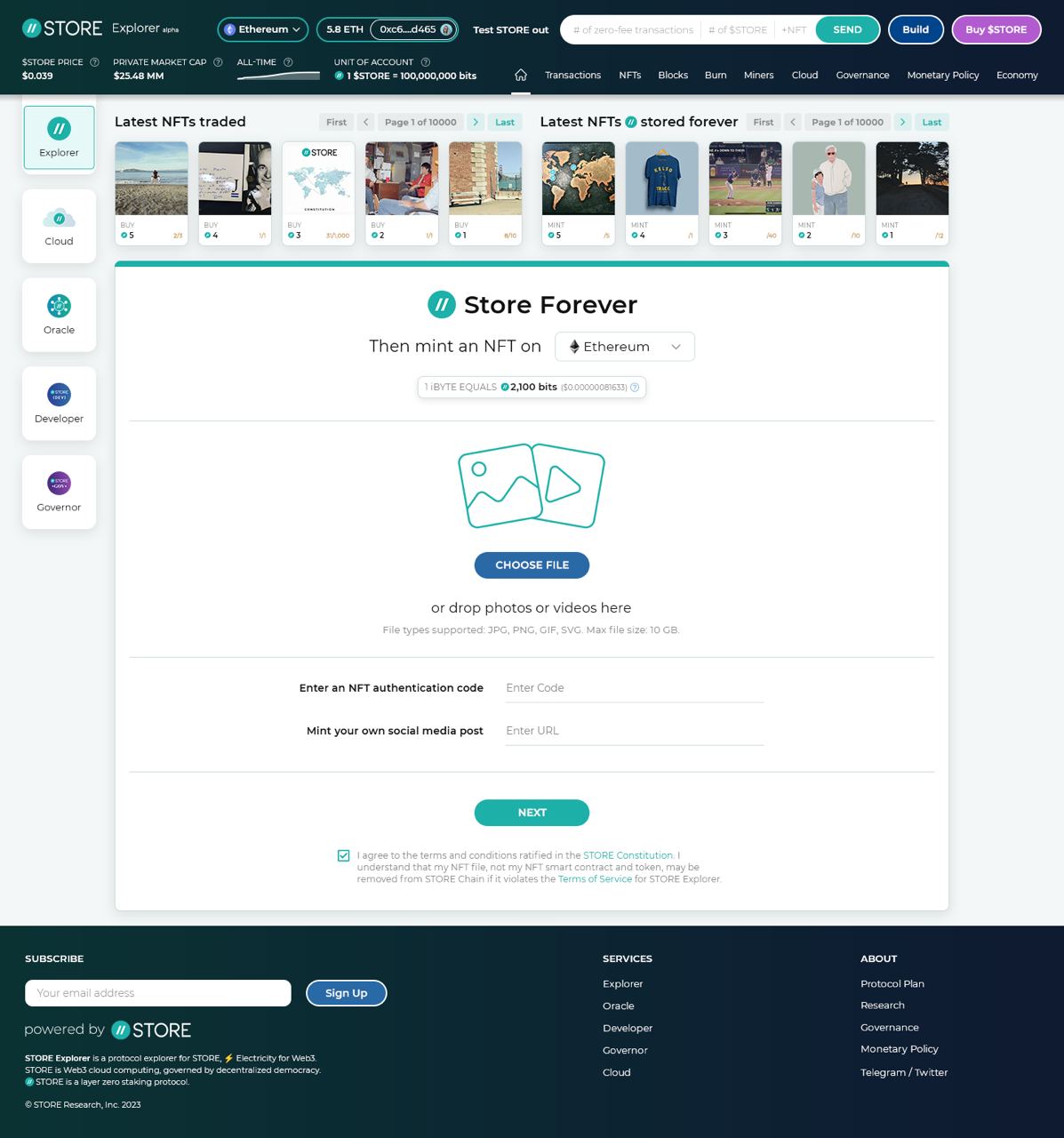This screenshot has width=1064, height=1138.
Task: Open the STORE Constitution link
Action: (628, 855)
